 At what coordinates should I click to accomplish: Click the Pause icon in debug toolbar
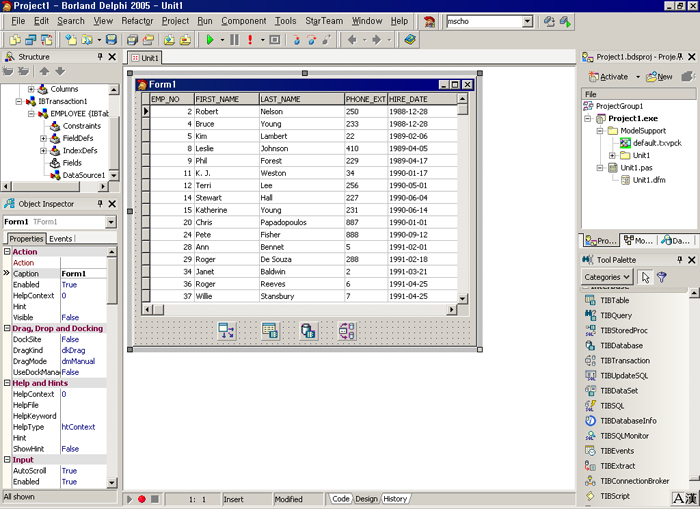coord(234,40)
